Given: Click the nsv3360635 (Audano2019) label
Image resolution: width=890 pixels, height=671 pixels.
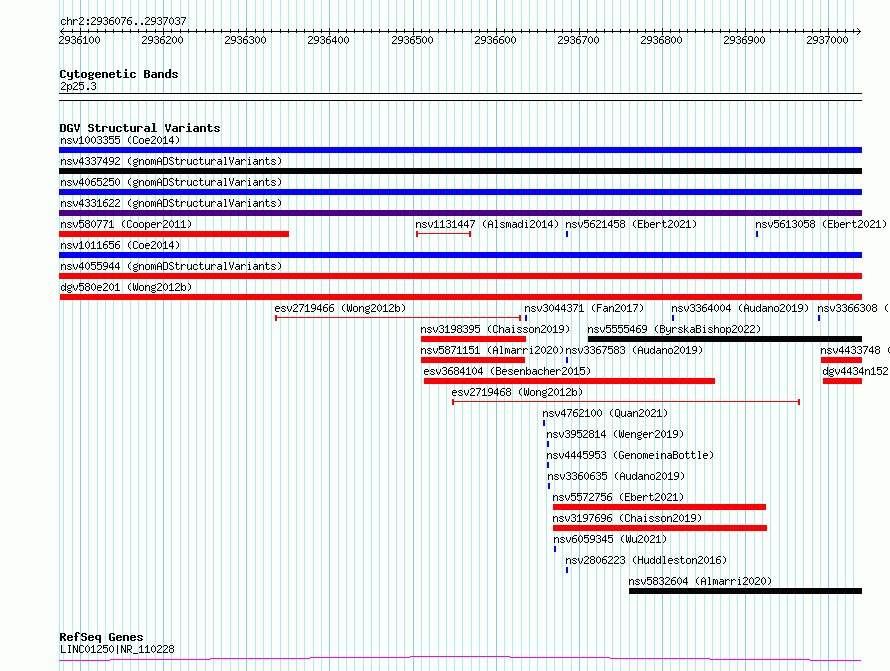Looking at the screenshot, I should tap(616, 476).
